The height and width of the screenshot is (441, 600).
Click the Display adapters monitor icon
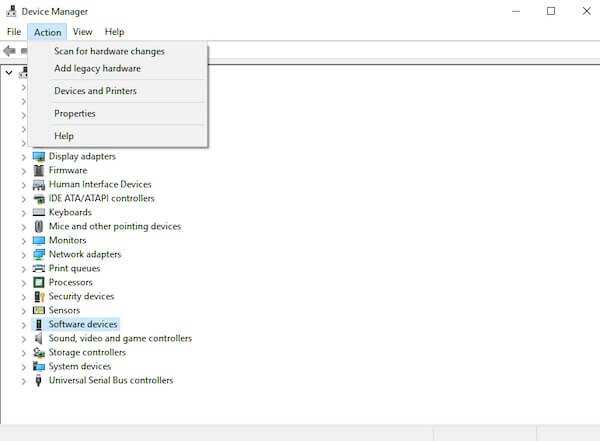click(39, 157)
